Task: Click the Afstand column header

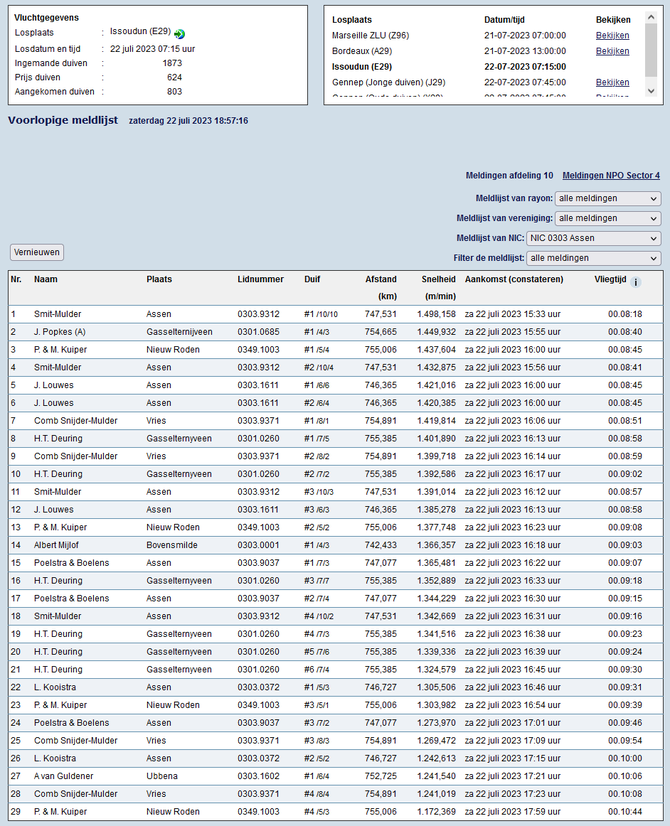Action: pyautogui.click(x=381, y=279)
